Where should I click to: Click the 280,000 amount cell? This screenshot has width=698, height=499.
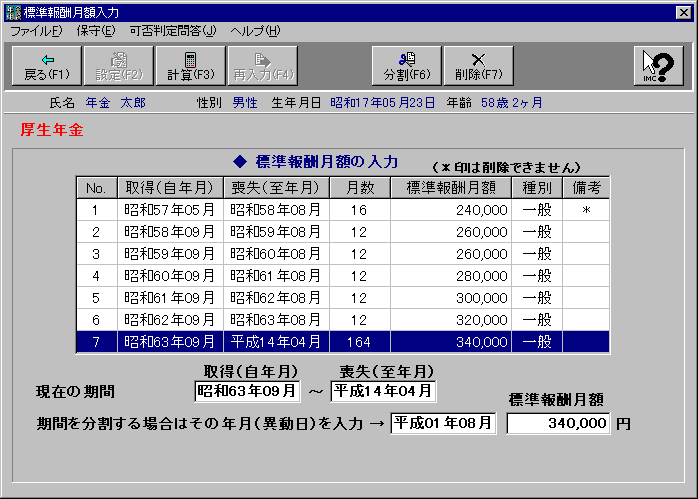pyautogui.click(x=451, y=276)
